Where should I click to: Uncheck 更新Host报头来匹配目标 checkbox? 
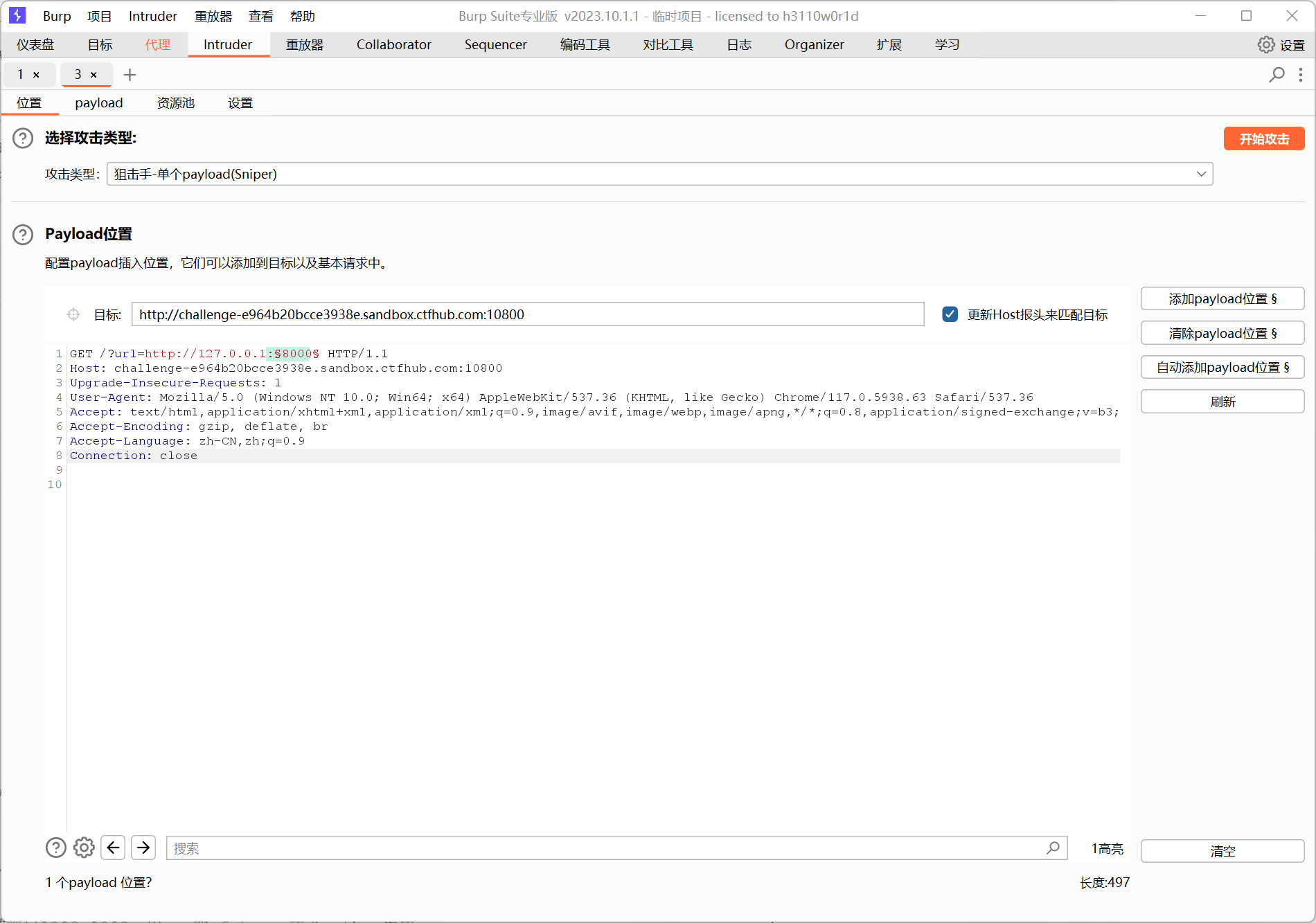tap(950, 315)
